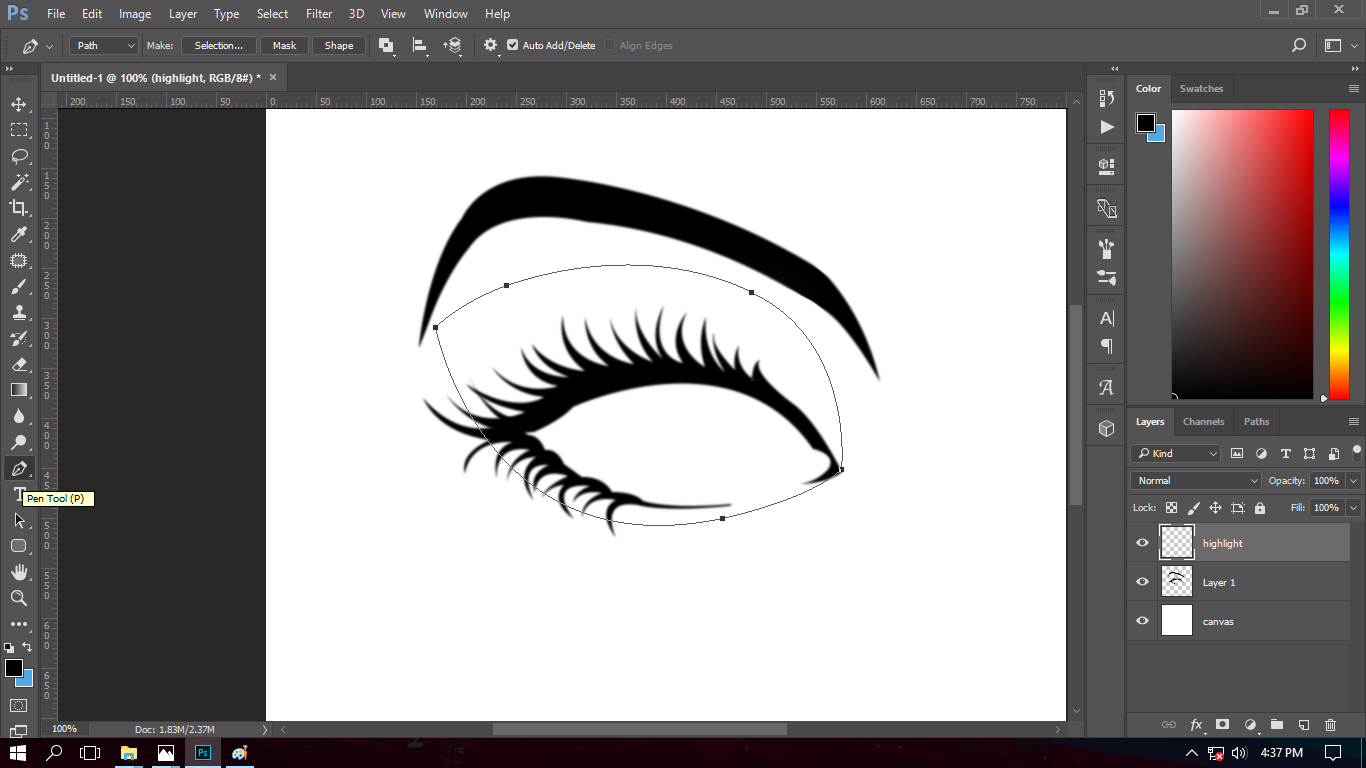The width and height of the screenshot is (1366, 768).
Task: Select the Path Selection arrow tool
Action: [18, 520]
